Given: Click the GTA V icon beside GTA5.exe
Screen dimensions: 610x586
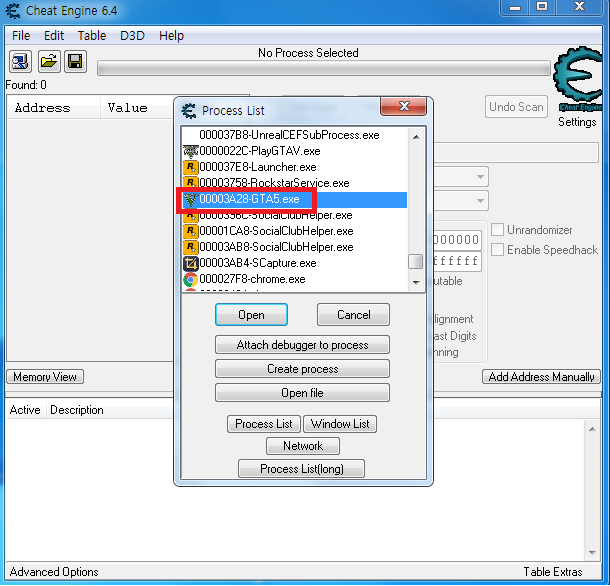Looking at the screenshot, I should click(191, 199).
